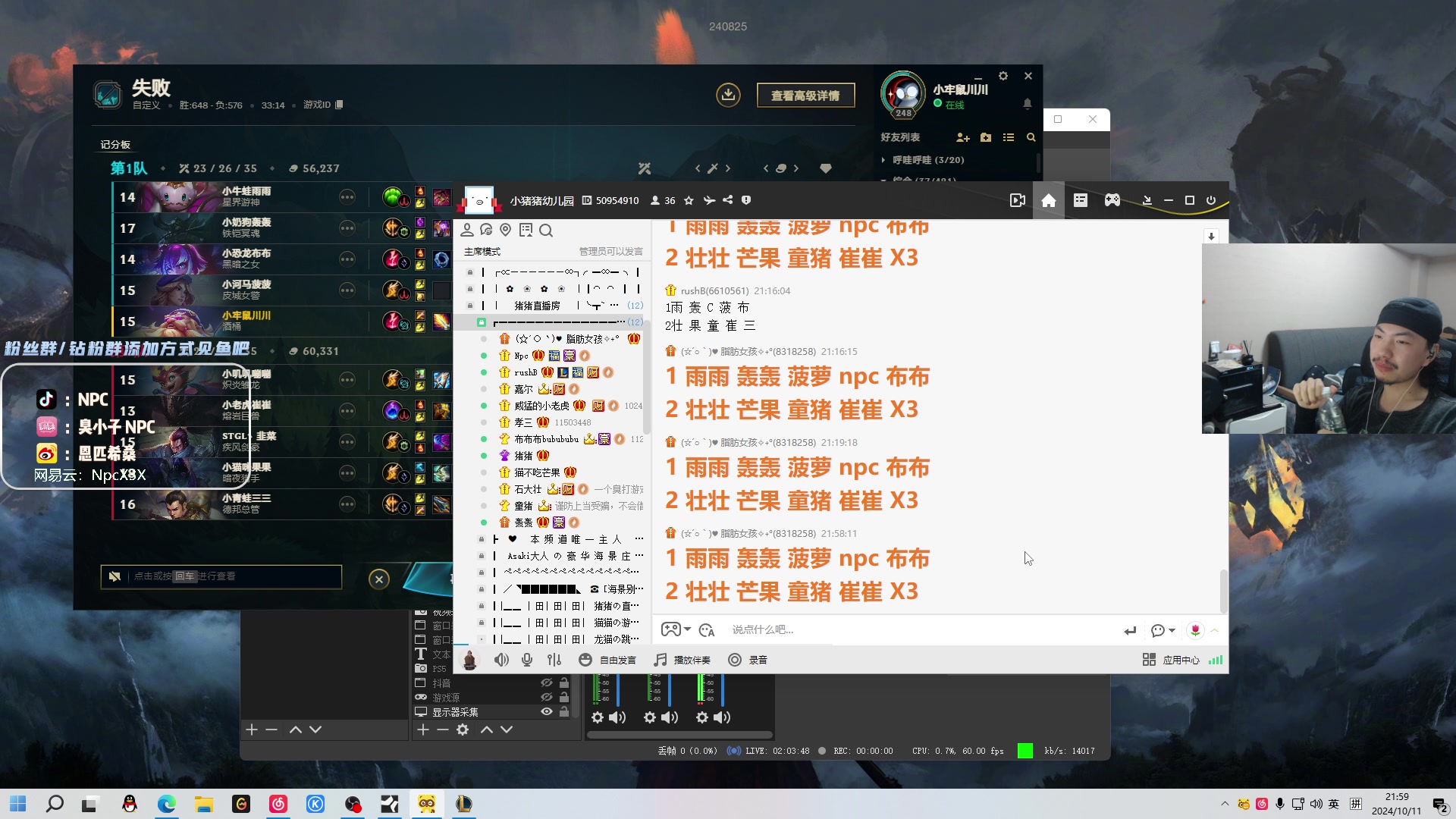Open game emoji dropdown in chat bar
This screenshot has width=1456, height=819.
675,629
